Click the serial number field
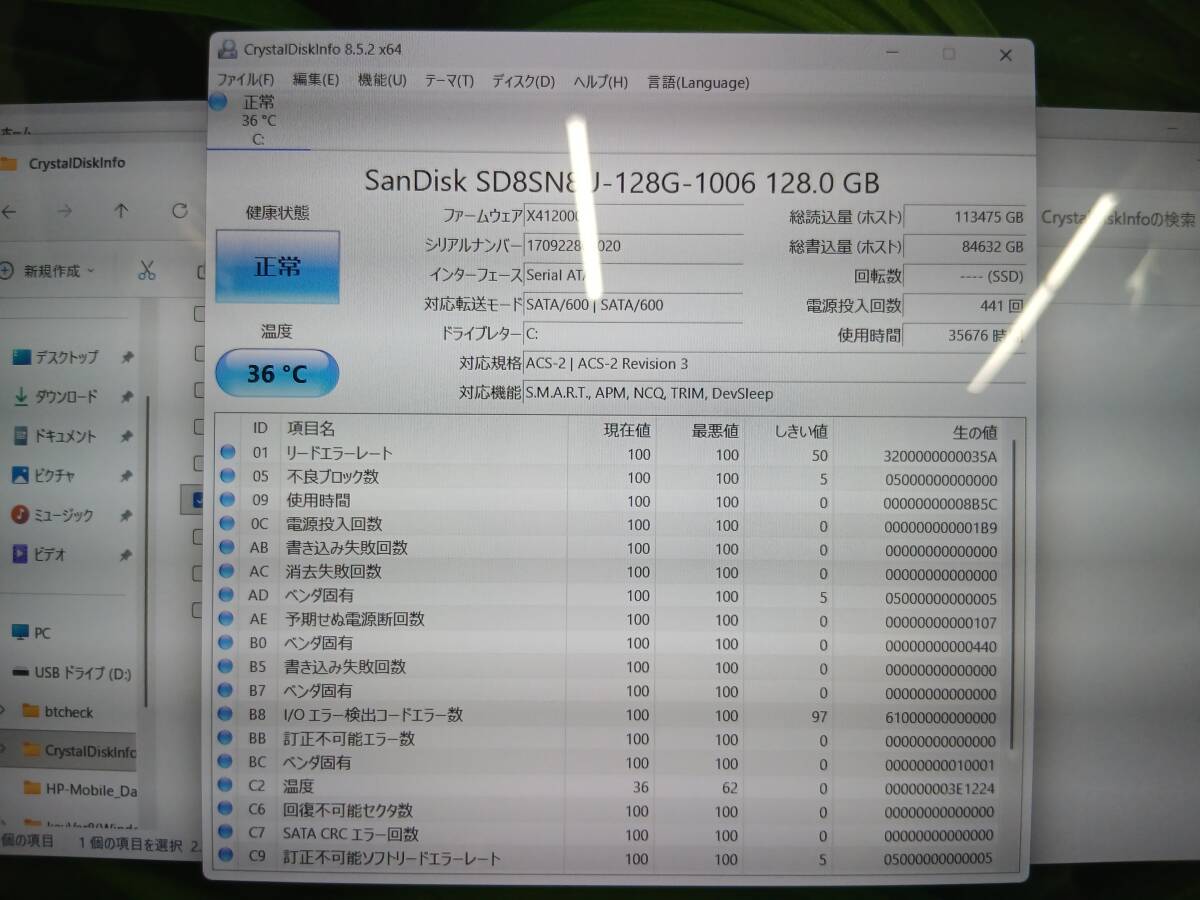The height and width of the screenshot is (900, 1200). tap(634, 246)
